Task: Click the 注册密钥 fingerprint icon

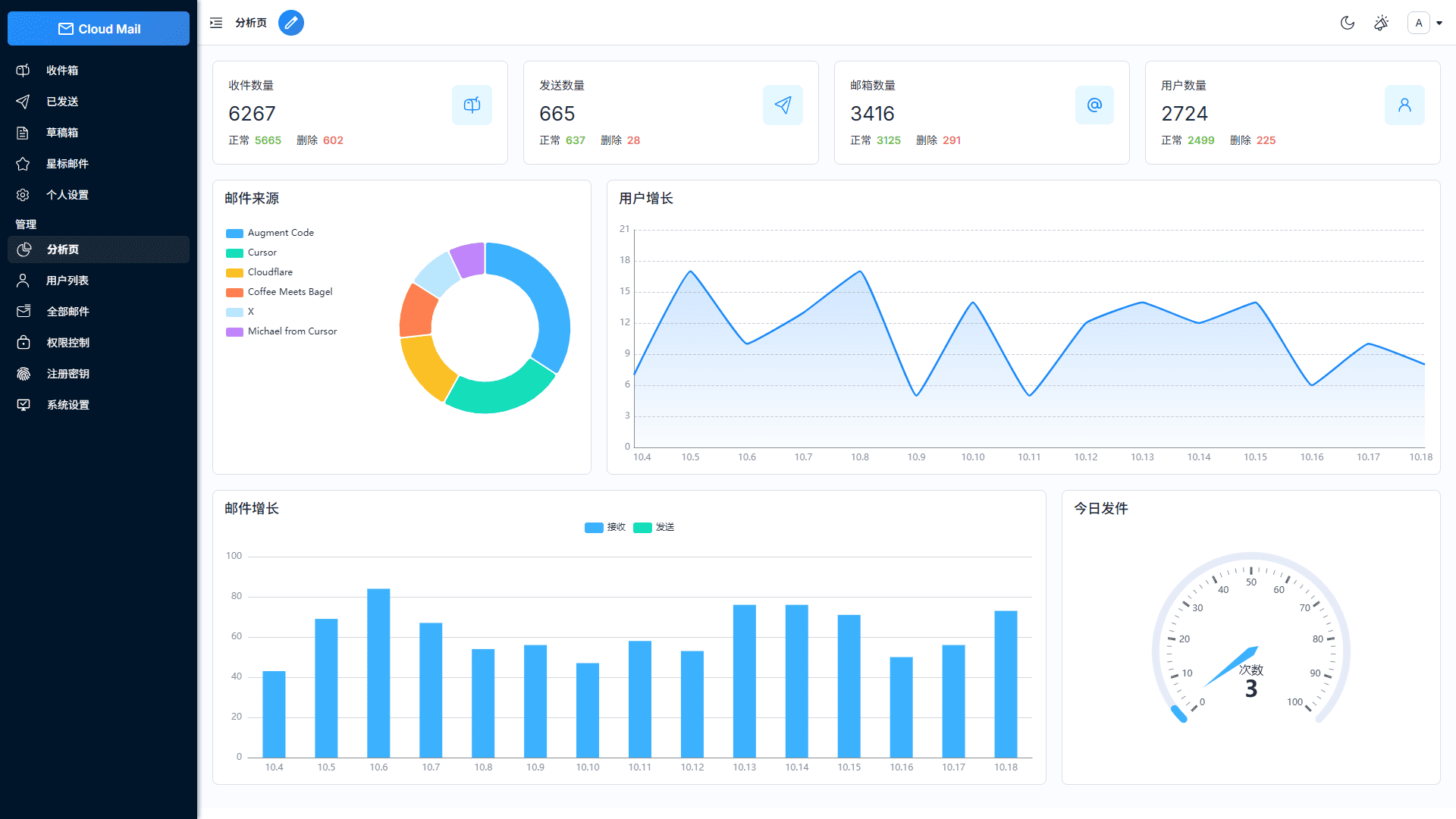Action: click(23, 373)
